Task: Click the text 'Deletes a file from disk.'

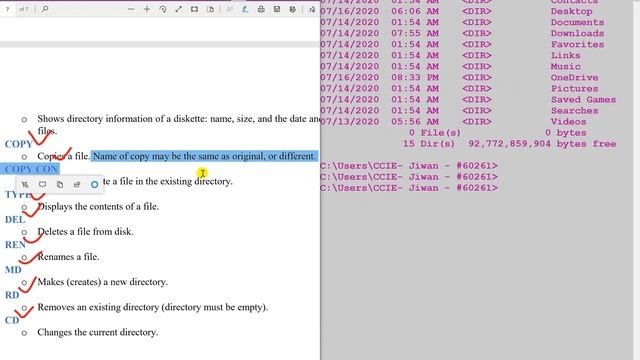Action: coord(85,231)
